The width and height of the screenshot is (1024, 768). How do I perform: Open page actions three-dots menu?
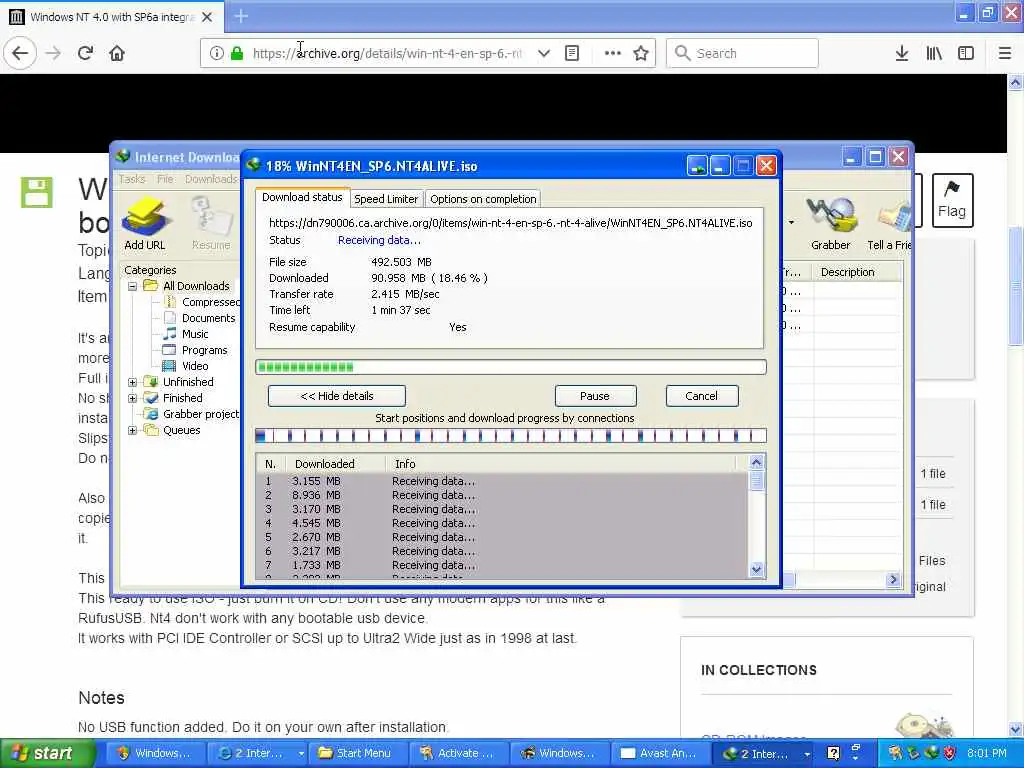click(612, 54)
